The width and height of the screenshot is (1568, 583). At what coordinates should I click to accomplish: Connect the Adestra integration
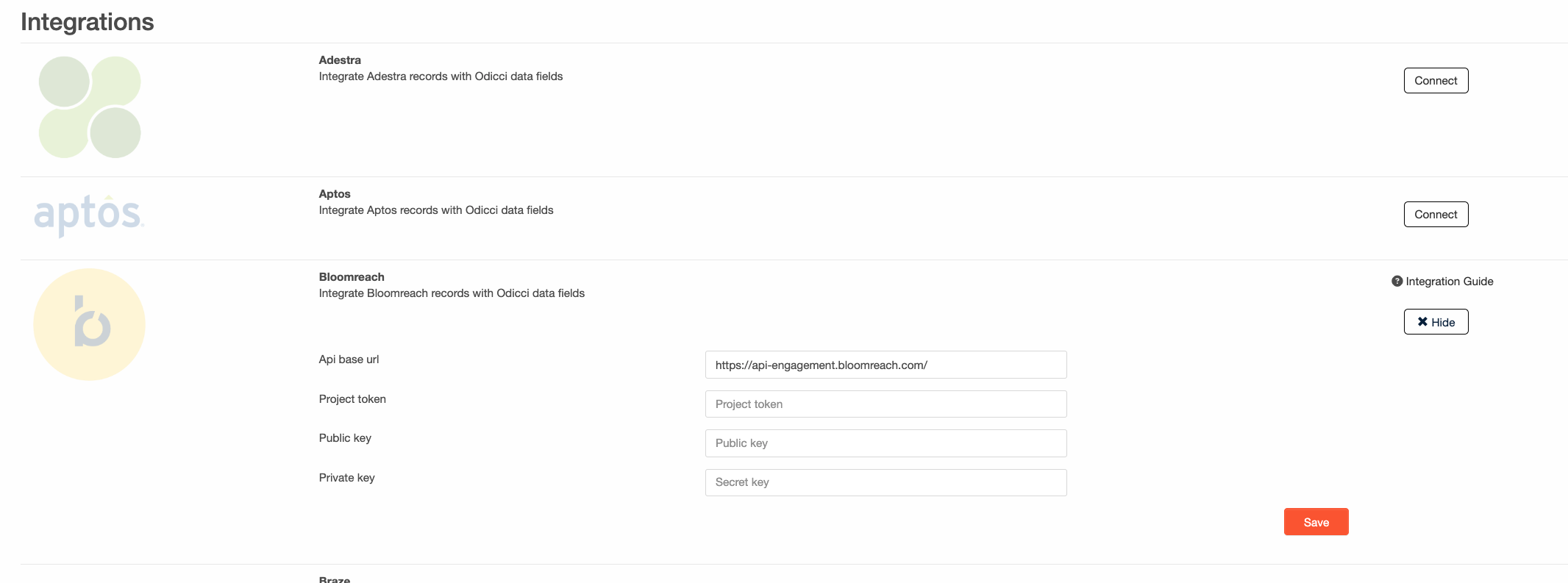pyautogui.click(x=1435, y=81)
